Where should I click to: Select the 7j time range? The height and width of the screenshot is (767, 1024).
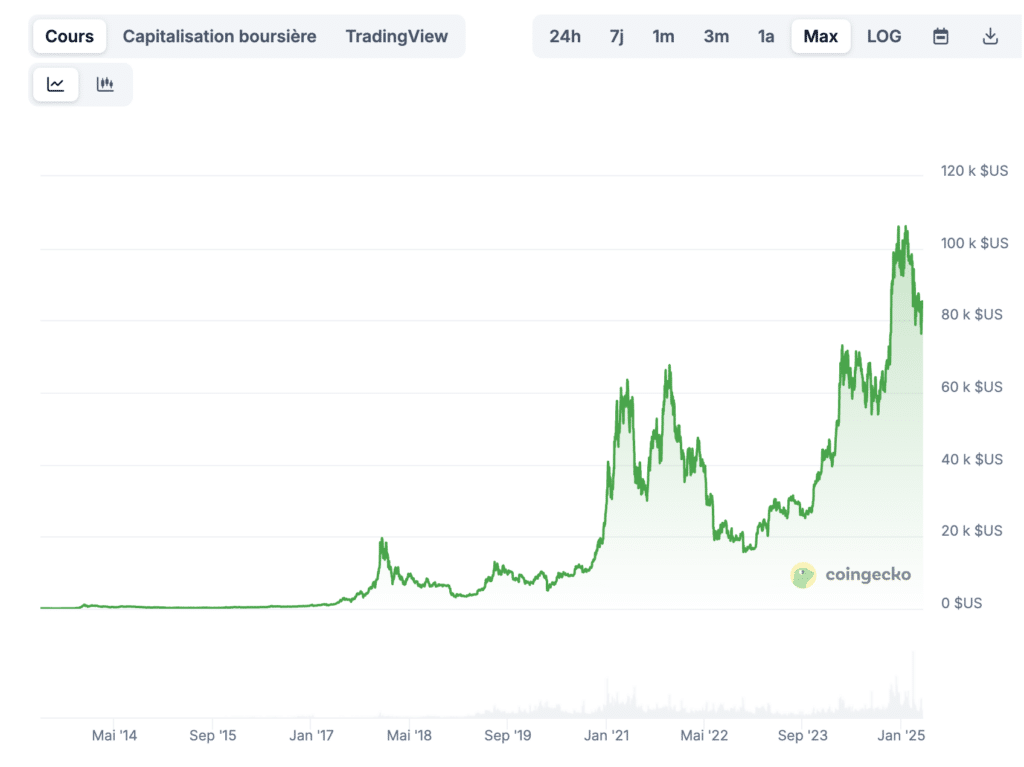click(x=617, y=37)
